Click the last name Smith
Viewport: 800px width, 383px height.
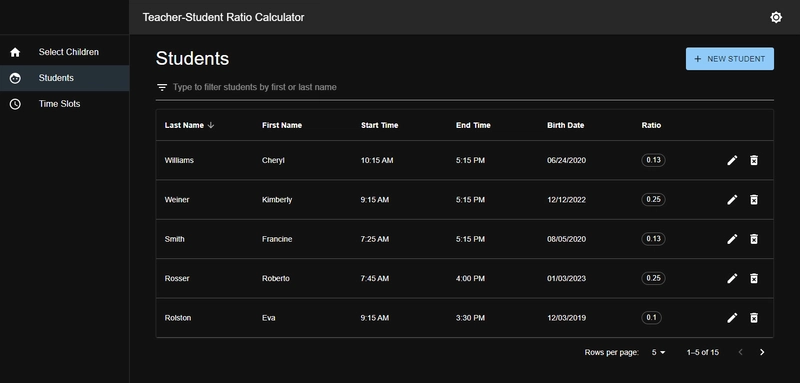pos(174,239)
